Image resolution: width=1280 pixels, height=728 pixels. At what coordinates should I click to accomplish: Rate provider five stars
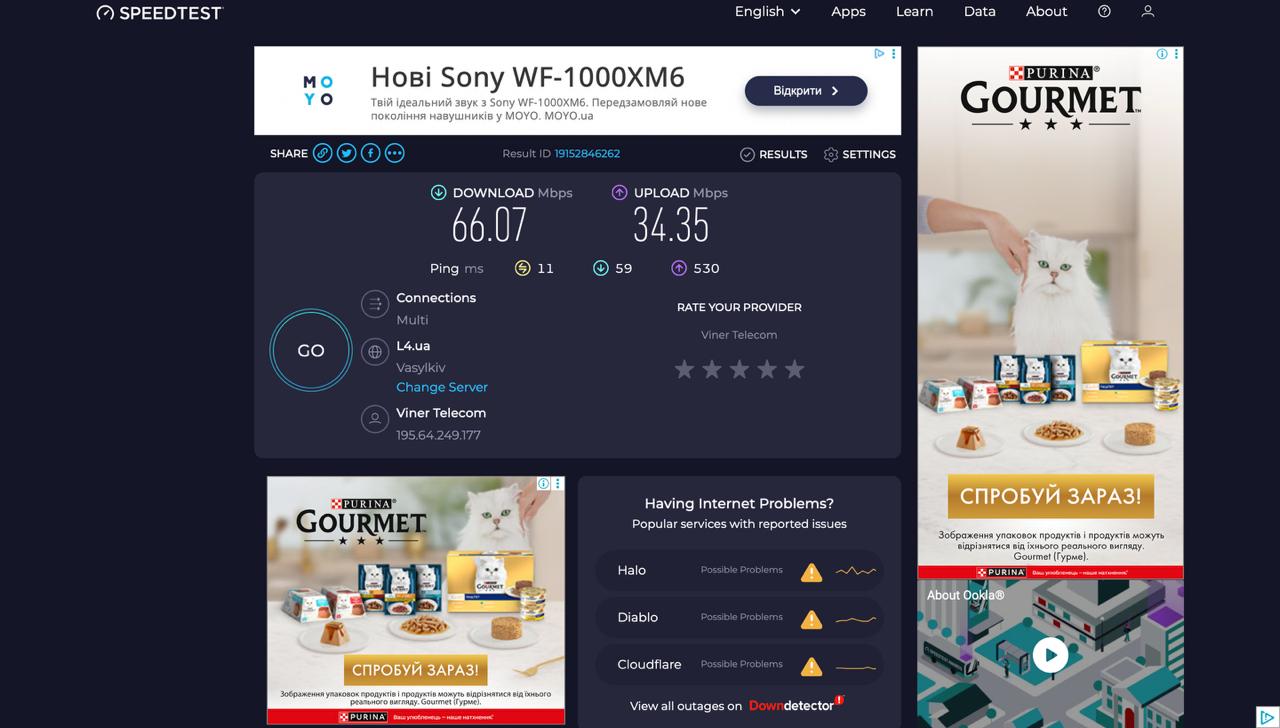[794, 370]
